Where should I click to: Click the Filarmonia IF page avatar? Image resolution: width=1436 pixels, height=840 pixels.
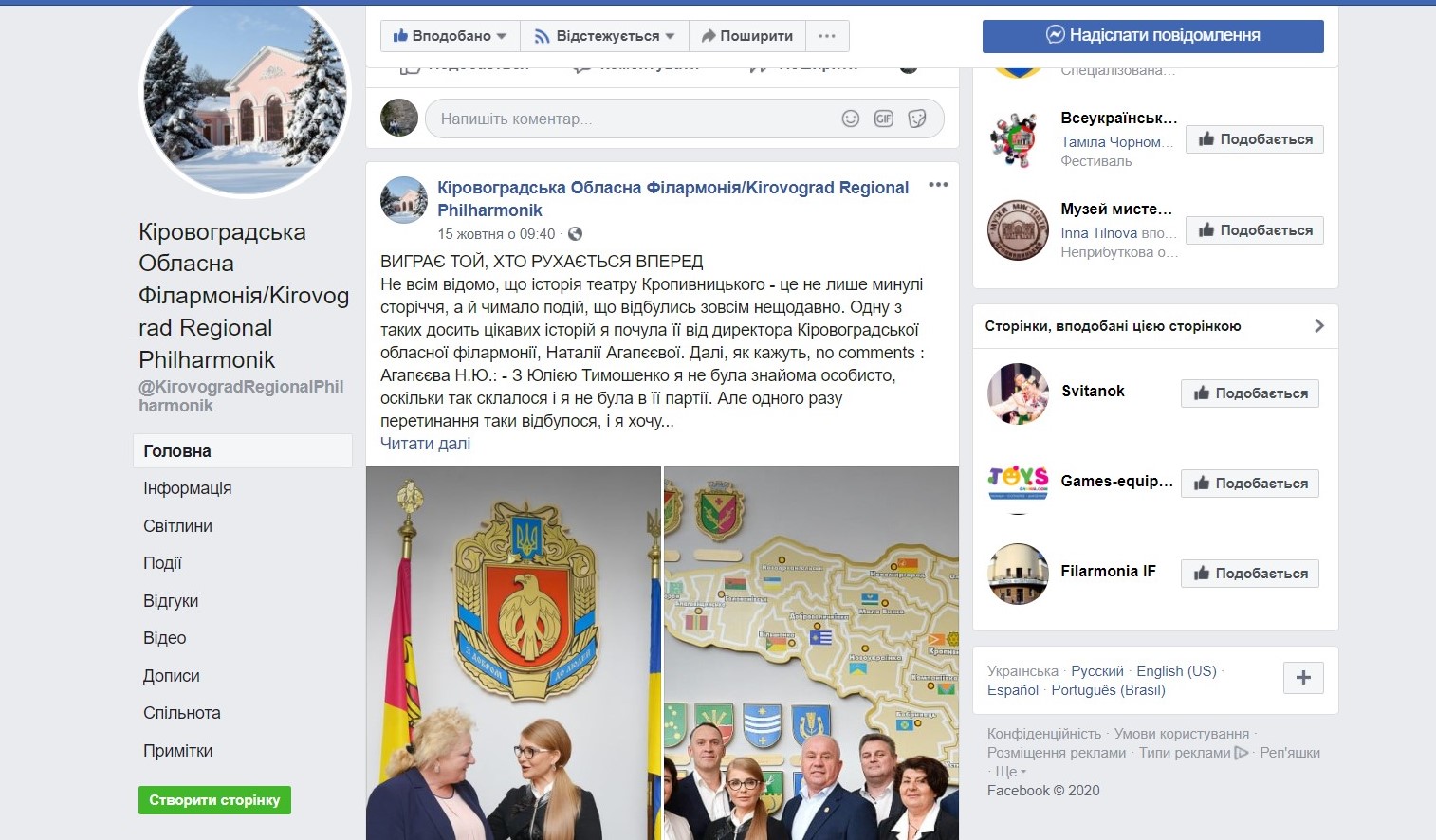[1018, 574]
